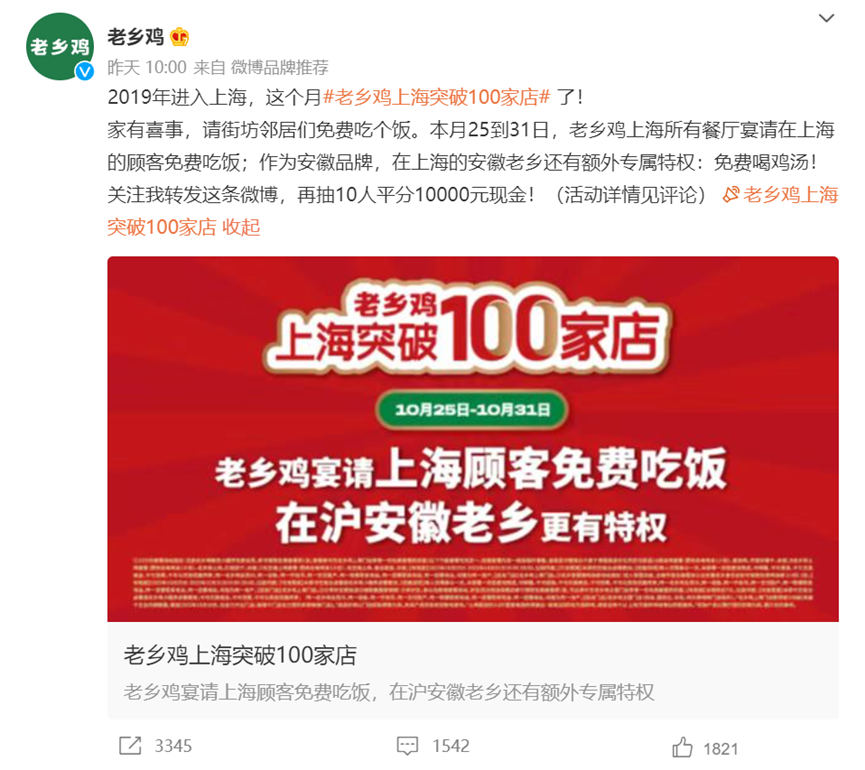Image resolution: width=865 pixels, height=770 pixels.
Task: Expand the post options chevron
Action: (826, 18)
